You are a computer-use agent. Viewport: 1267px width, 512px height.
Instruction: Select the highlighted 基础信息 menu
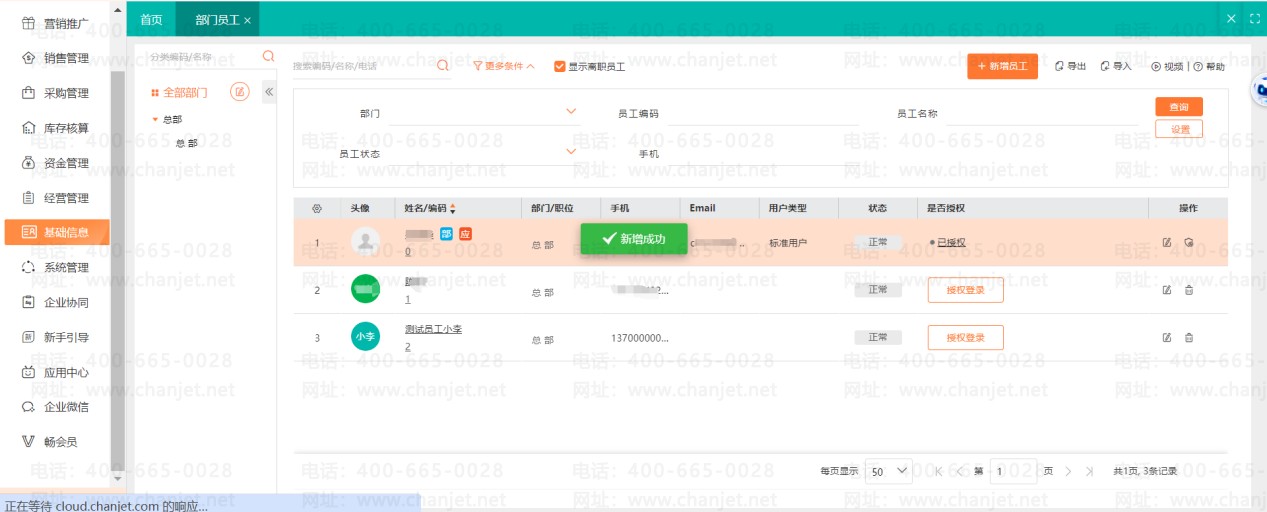coord(58,232)
